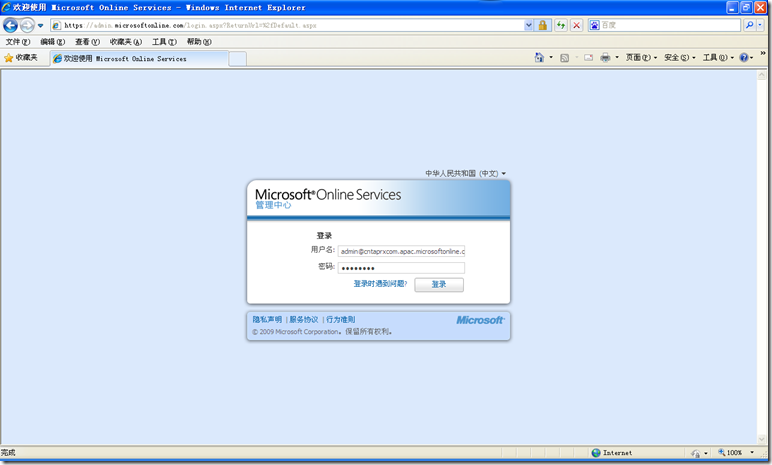Viewport: 772px width, 465px height.
Task: View the security lock icon report
Action: coord(543,25)
